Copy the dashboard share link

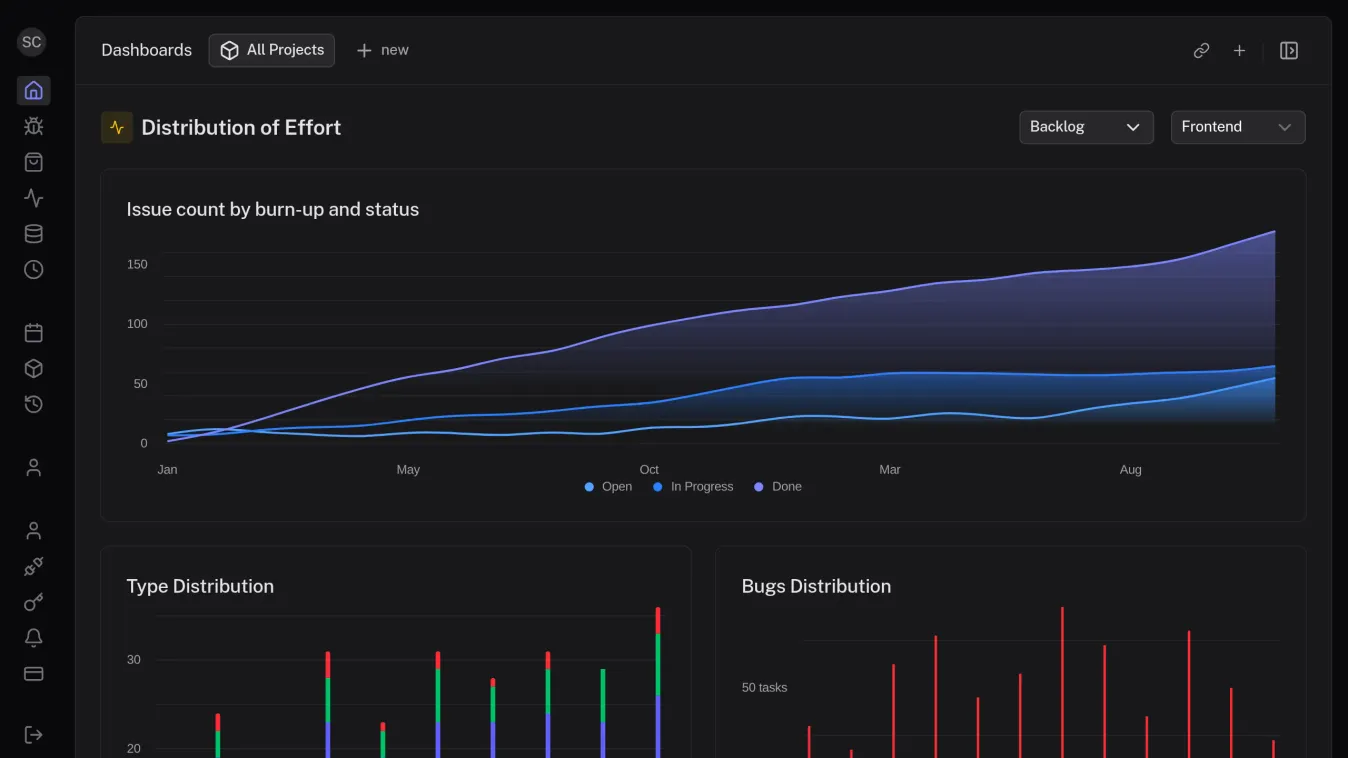pyautogui.click(x=1201, y=50)
